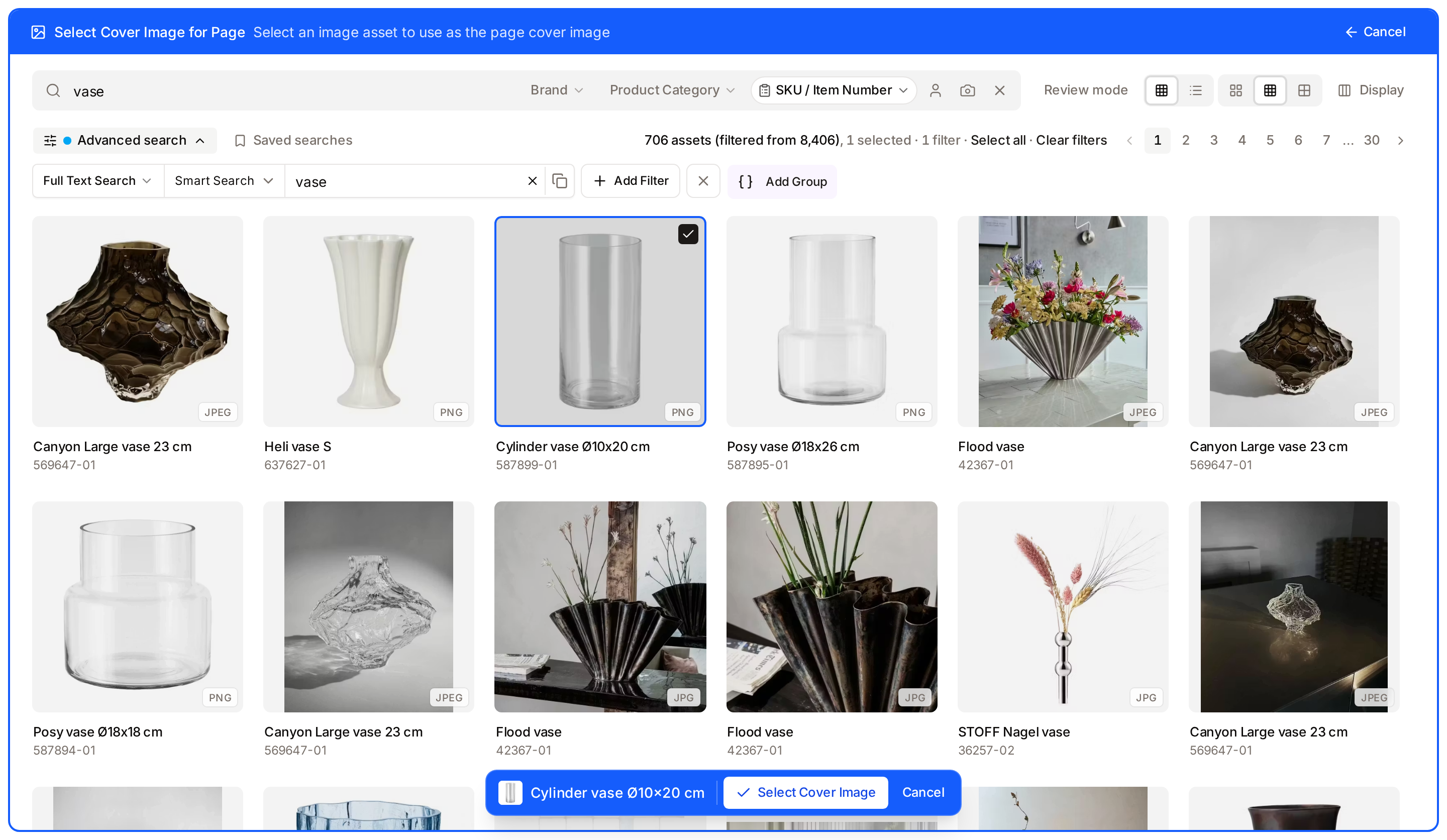Click SKU text 587894-01
Screen dimensions: 1447x840
pyautogui.click(x=64, y=751)
